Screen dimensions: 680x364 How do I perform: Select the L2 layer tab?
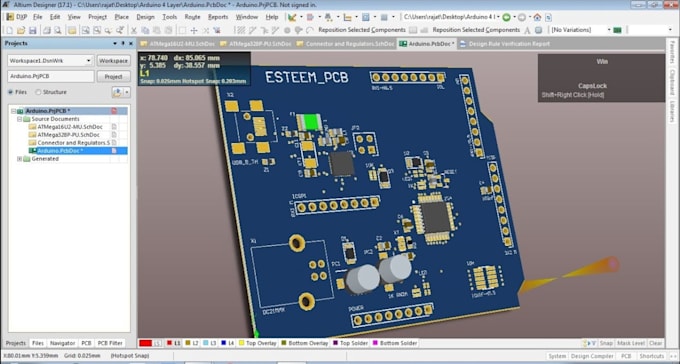[x=192, y=343]
